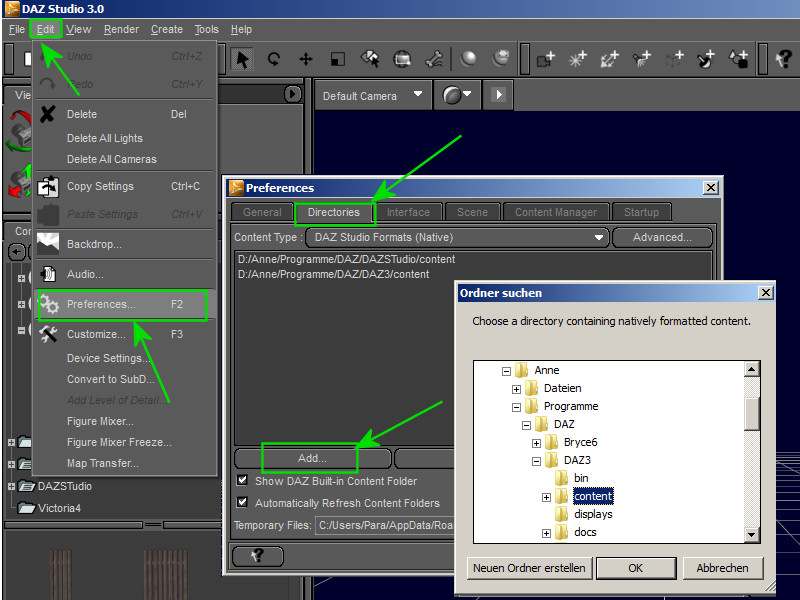Click Preferences dialog question-mark help button
Image resolution: width=800 pixels, height=600 pixels.
click(x=258, y=556)
